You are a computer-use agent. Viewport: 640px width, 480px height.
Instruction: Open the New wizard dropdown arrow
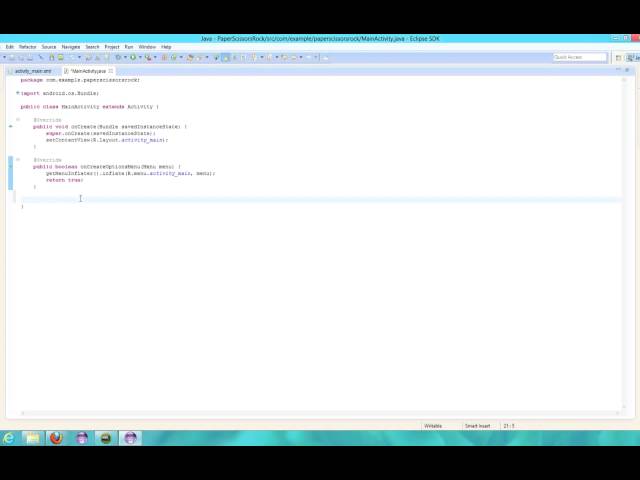[4, 58]
